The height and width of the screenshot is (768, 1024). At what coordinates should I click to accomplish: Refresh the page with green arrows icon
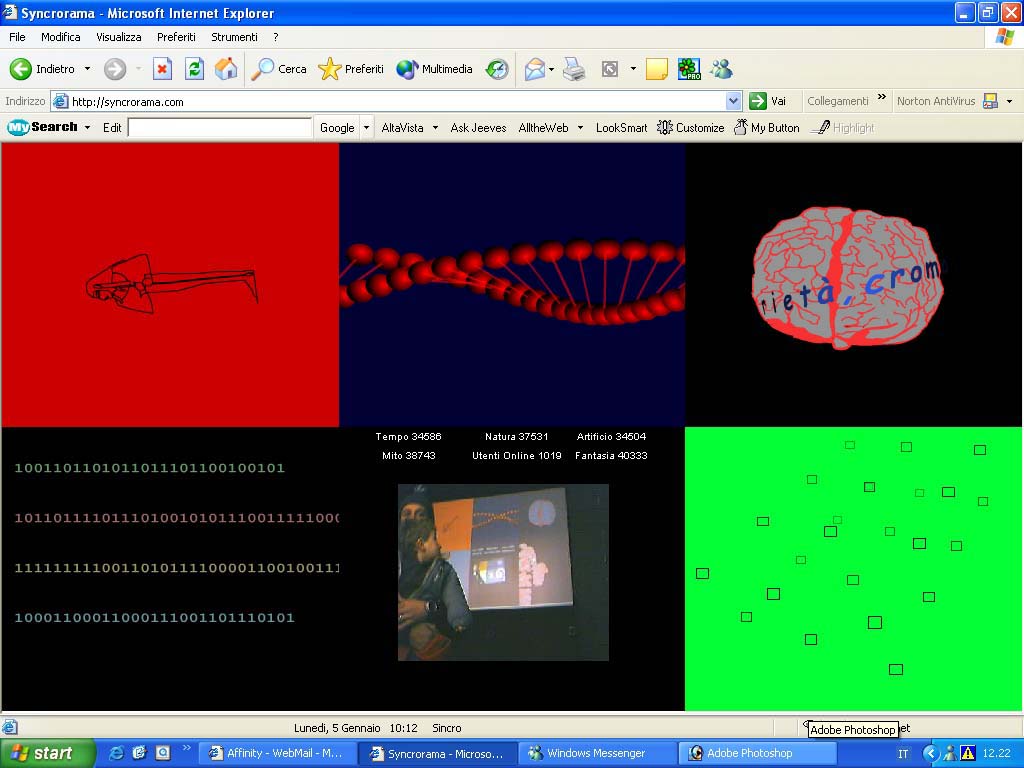pos(194,69)
